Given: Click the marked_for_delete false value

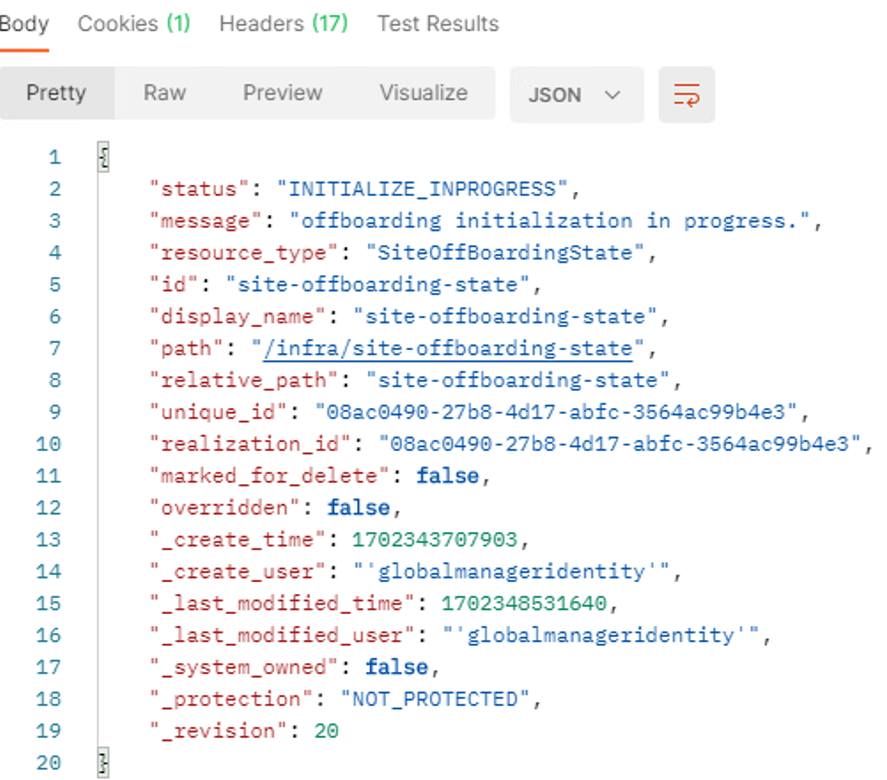Looking at the screenshot, I should click(x=447, y=476).
